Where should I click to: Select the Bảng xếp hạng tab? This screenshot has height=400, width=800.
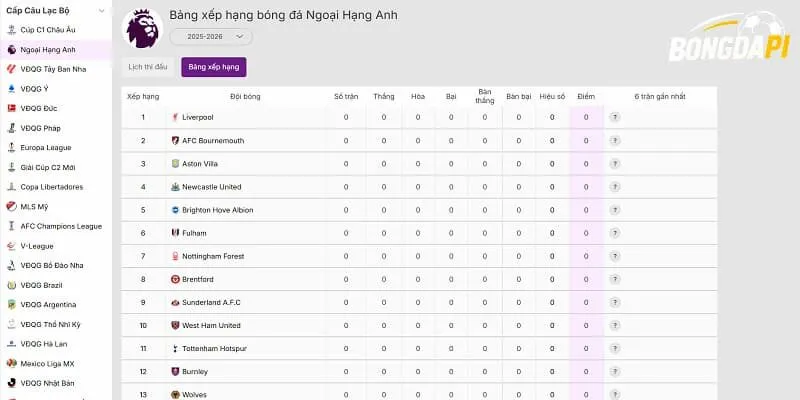[214, 67]
